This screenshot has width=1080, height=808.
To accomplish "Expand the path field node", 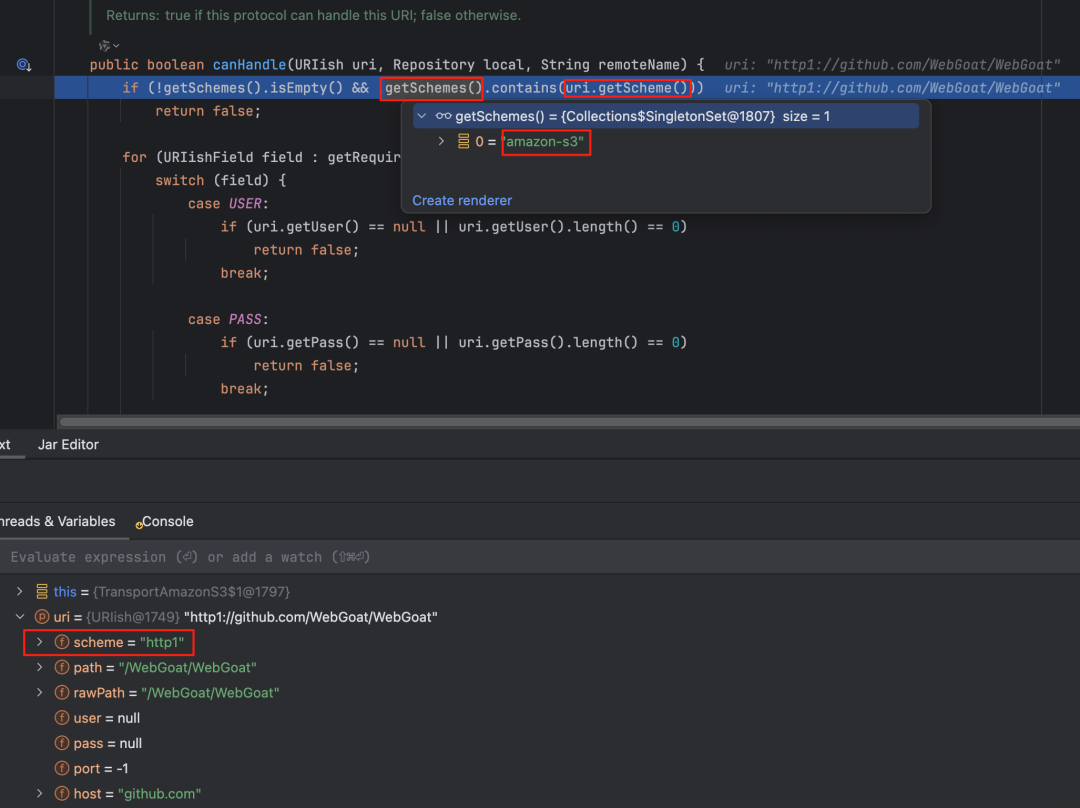I will pyautogui.click(x=40, y=667).
